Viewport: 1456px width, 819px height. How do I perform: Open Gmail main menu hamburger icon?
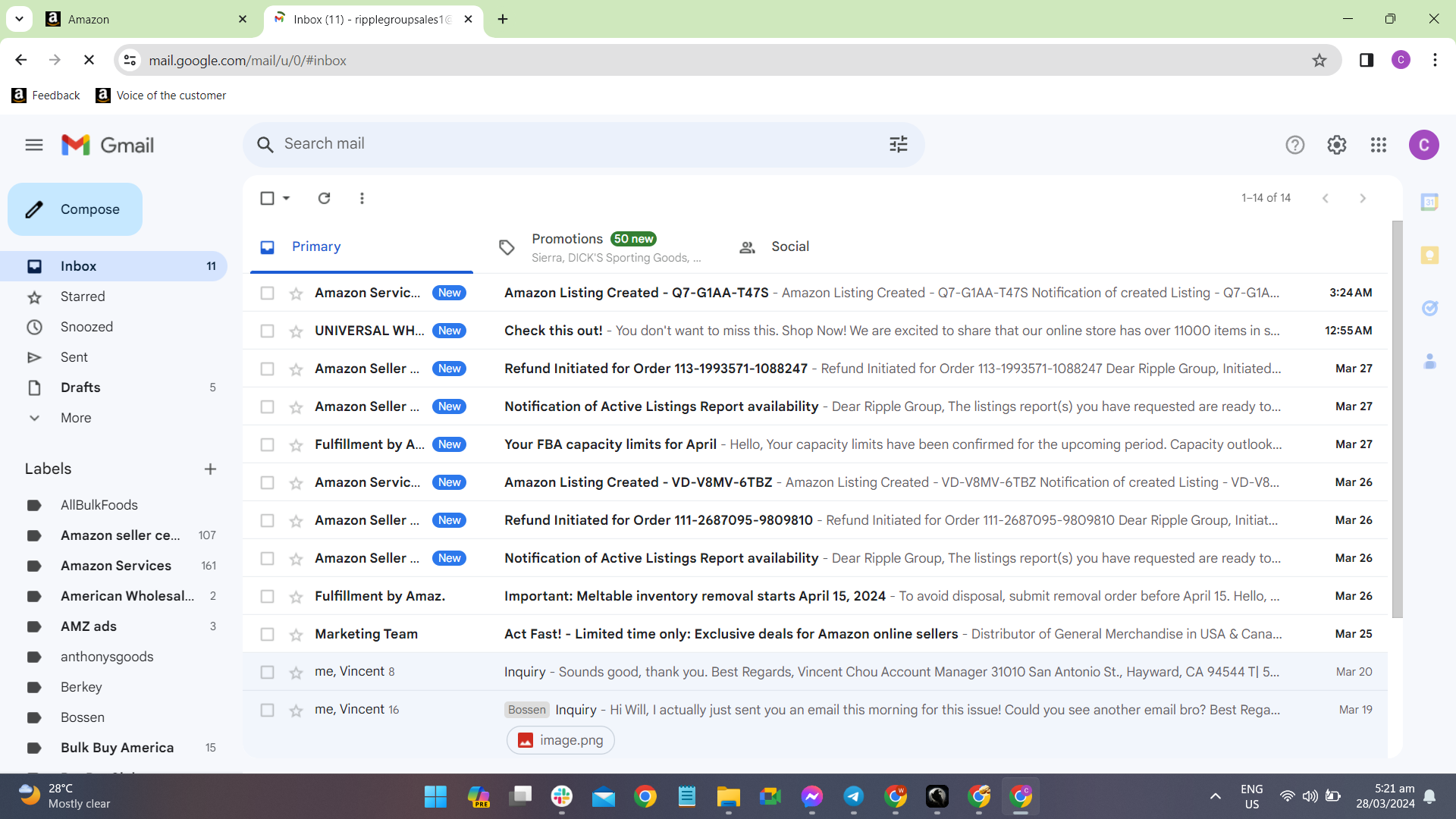(34, 145)
